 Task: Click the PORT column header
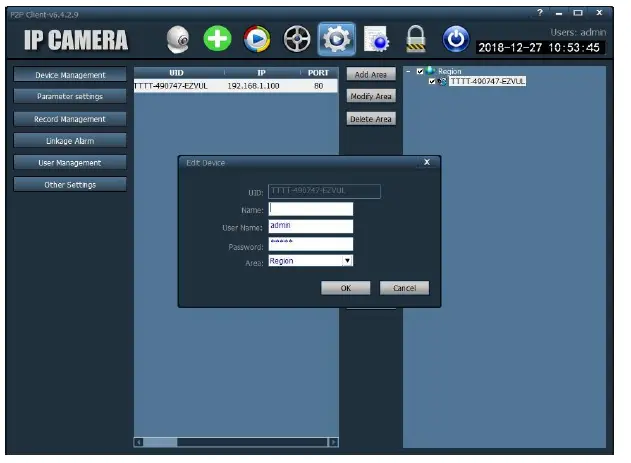coord(318,73)
